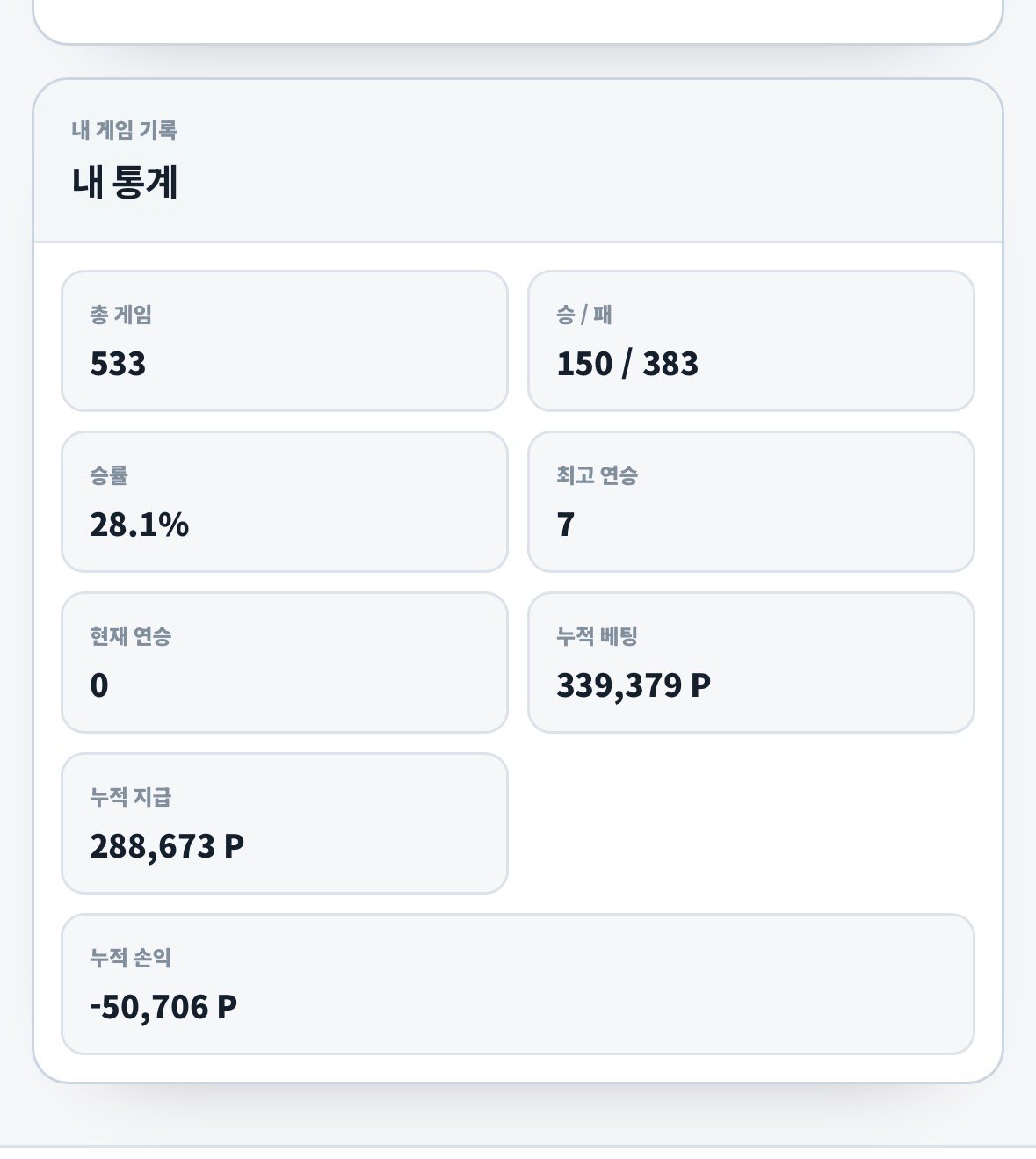Image resolution: width=1036 pixels, height=1159 pixels.
Task: Click the 288,673 P amount
Action: coord(167,846)
